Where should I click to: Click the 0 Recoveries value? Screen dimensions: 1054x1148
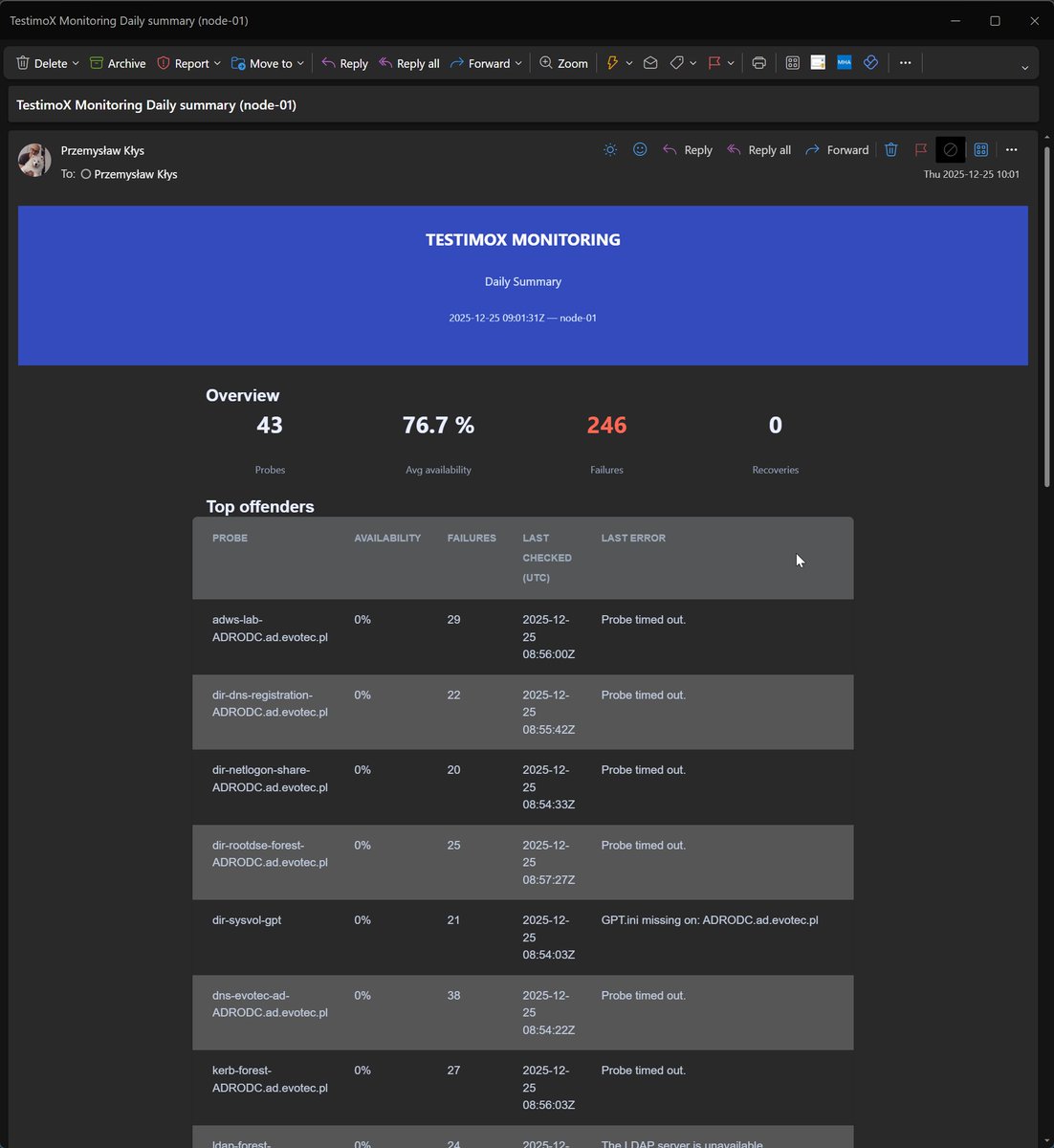(x=776, y=425)
